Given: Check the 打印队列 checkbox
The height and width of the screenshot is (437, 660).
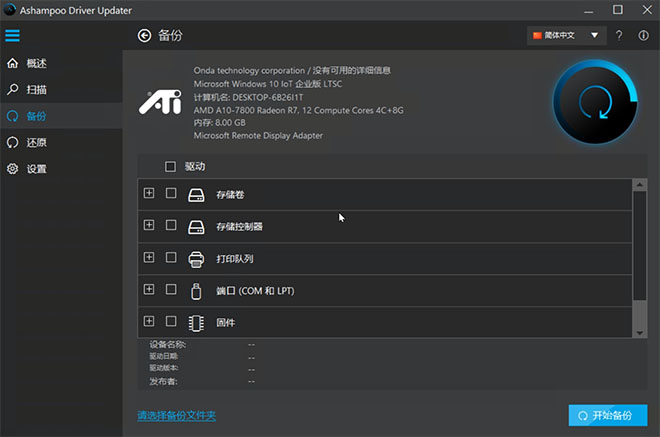Looking at the screenshot, I should pyautogui.click(x=171, y=257).
